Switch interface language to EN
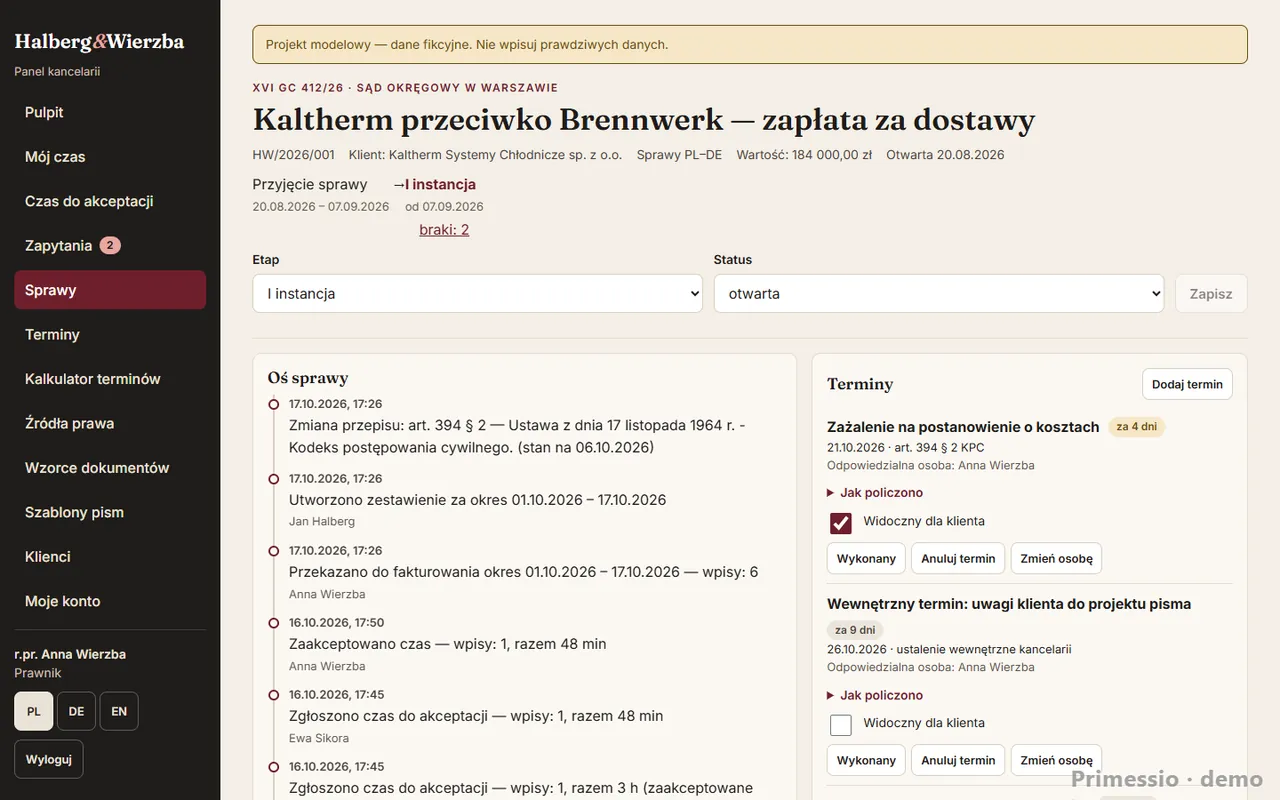The height and width of the screenshot is (800, 1280). 119,711
